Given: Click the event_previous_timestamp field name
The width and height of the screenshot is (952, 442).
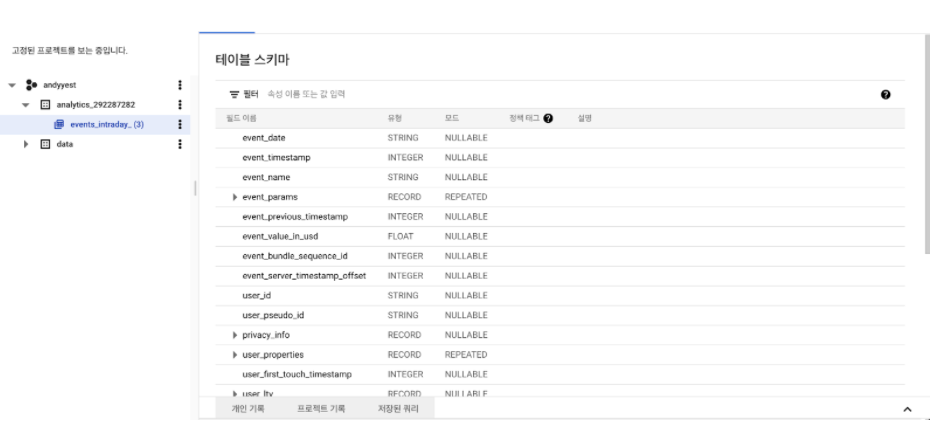Looking at the screenshot, I should click(x=295, y=216).
